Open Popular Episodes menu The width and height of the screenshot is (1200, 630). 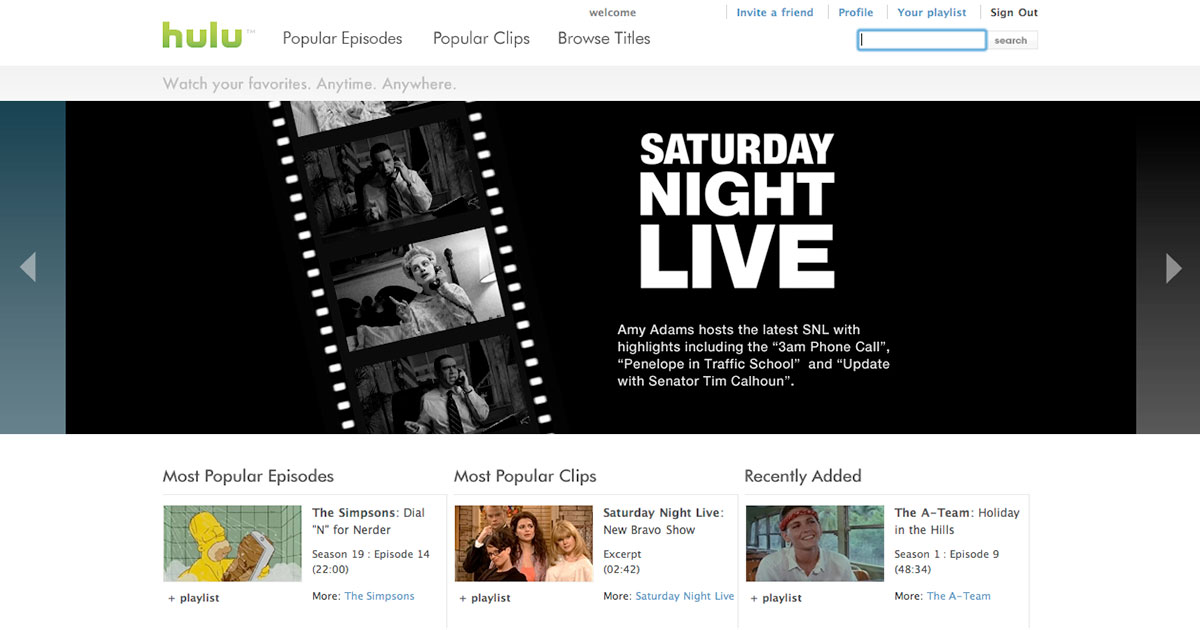pyautogui.click(x=342, y=39)
